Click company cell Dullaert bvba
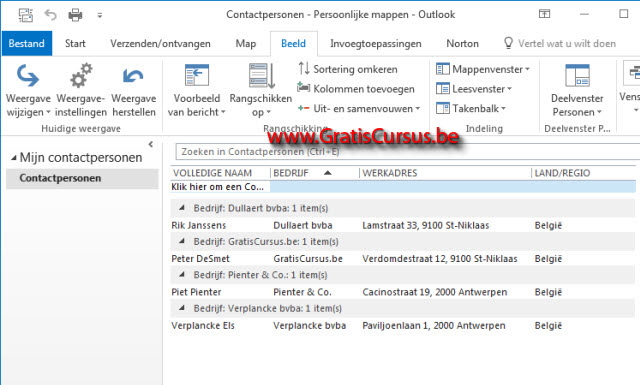 303,225
